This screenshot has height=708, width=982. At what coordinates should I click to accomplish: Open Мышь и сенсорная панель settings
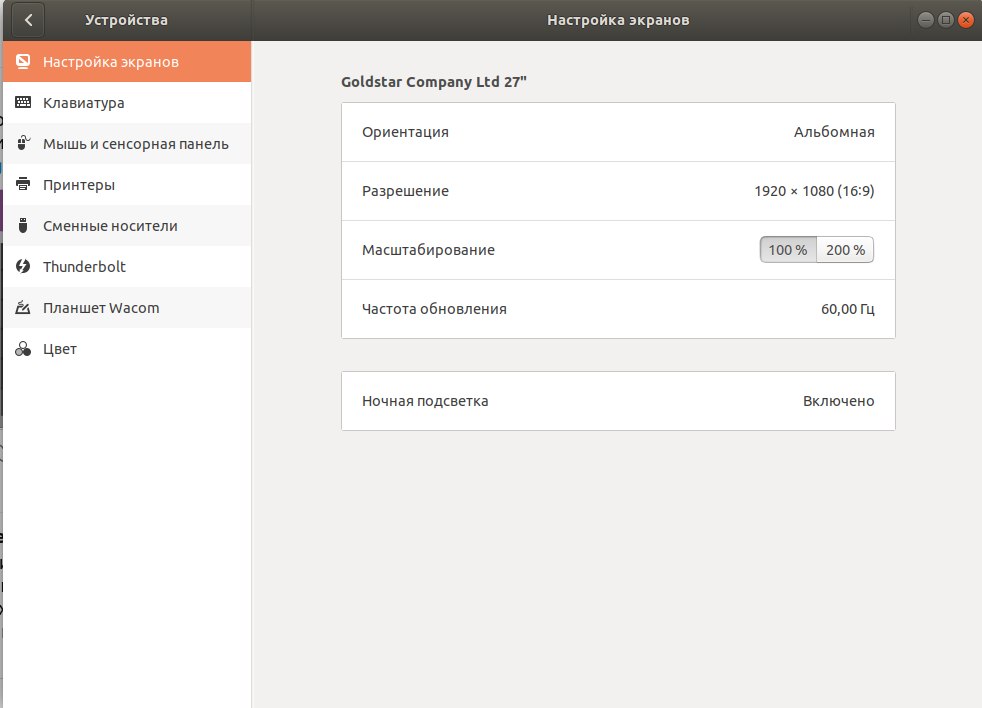[x=127, y=143]
